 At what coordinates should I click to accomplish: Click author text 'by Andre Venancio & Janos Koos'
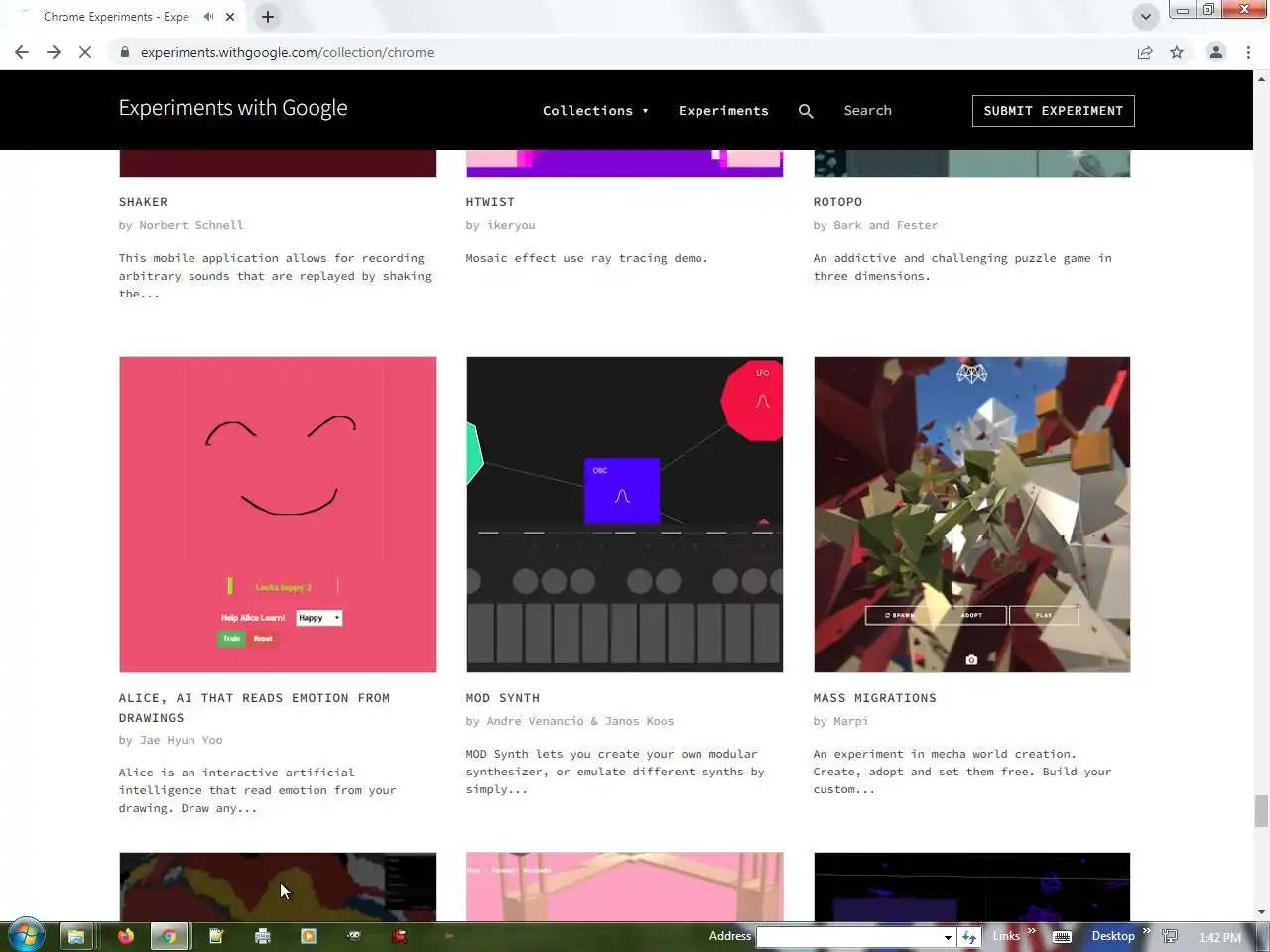point(570,721)
